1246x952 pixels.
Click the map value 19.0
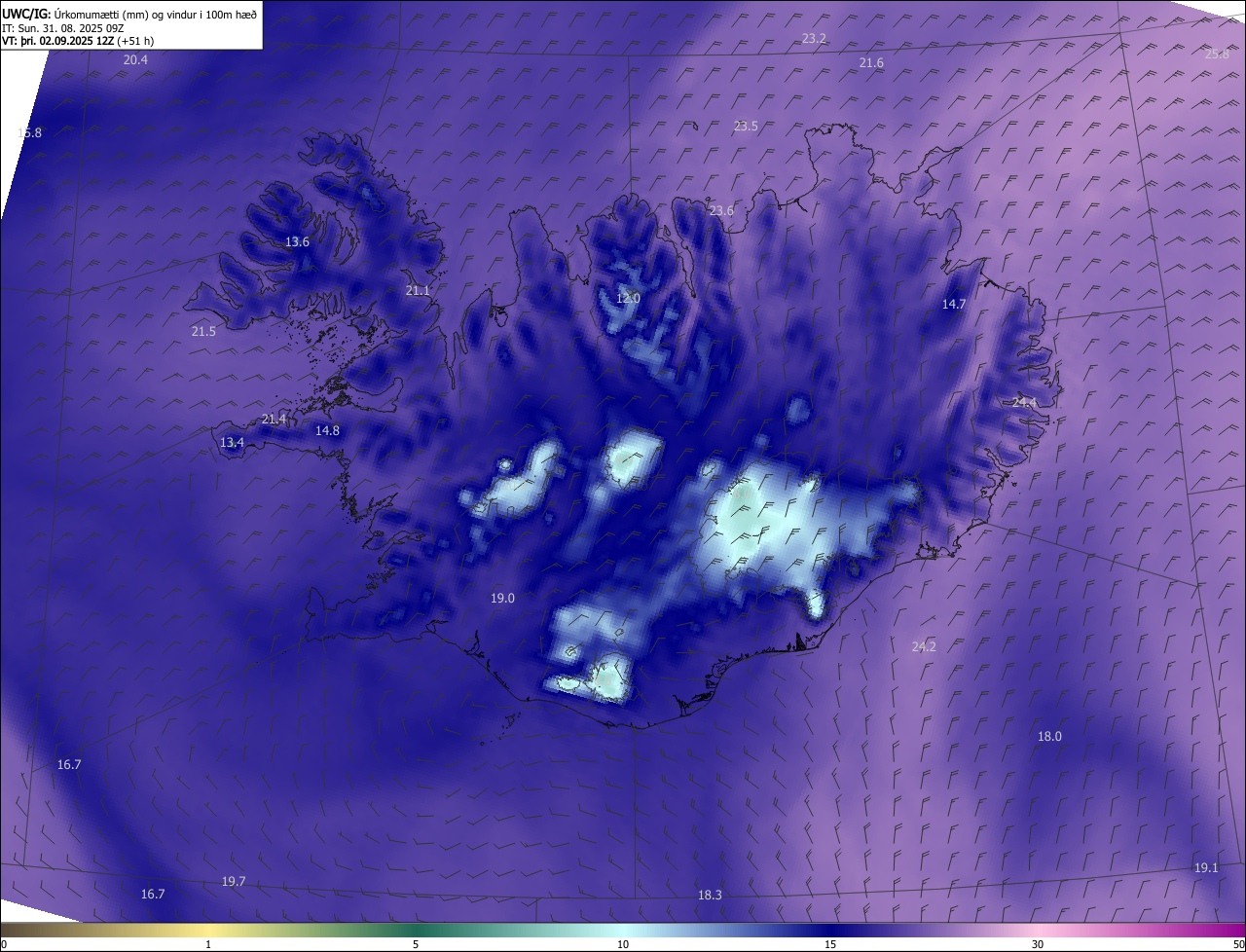[502, 600]
